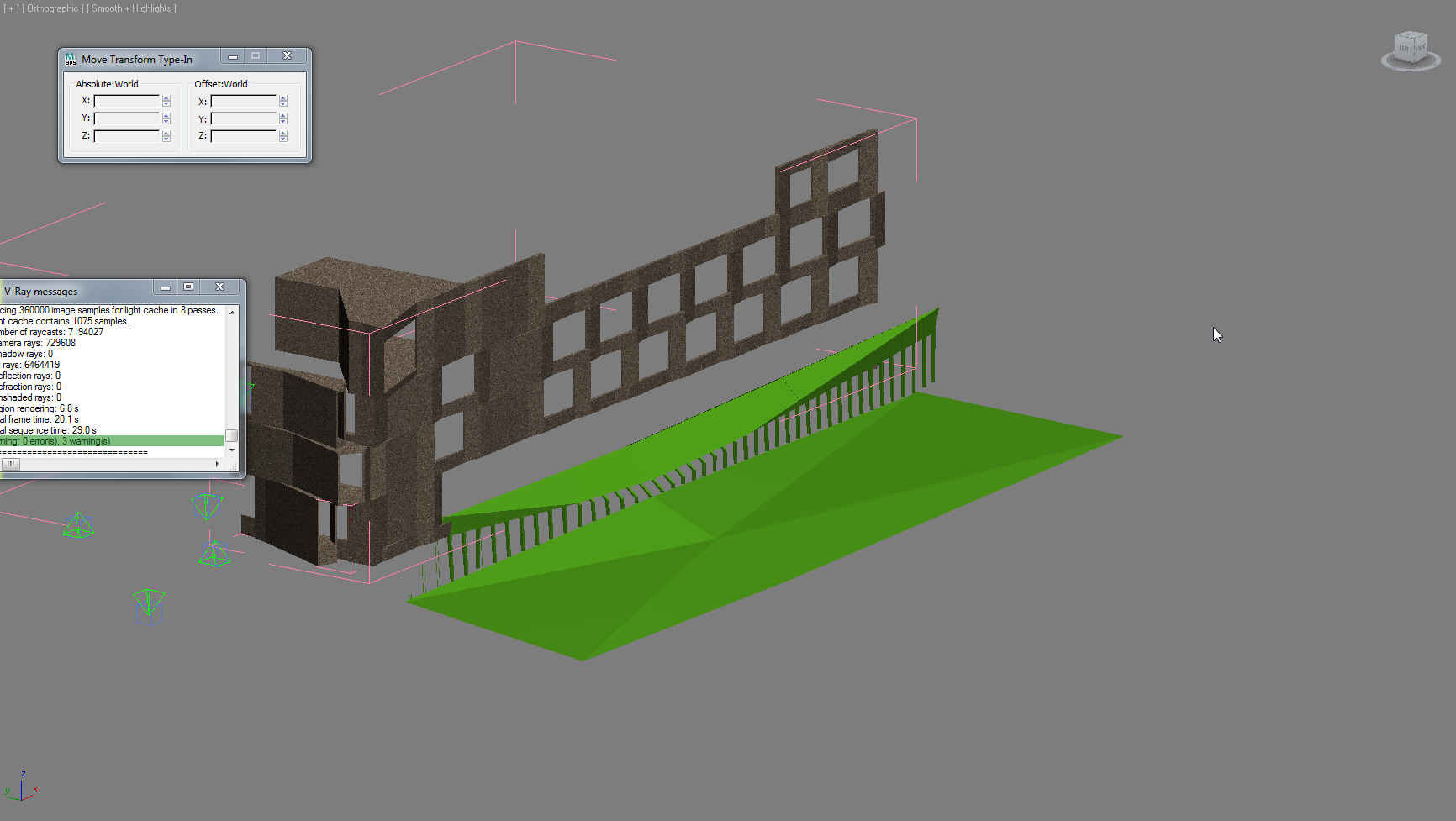Click the Offset:World Z input field
The image size is (1456, 821).
click(x=243, y=136)
